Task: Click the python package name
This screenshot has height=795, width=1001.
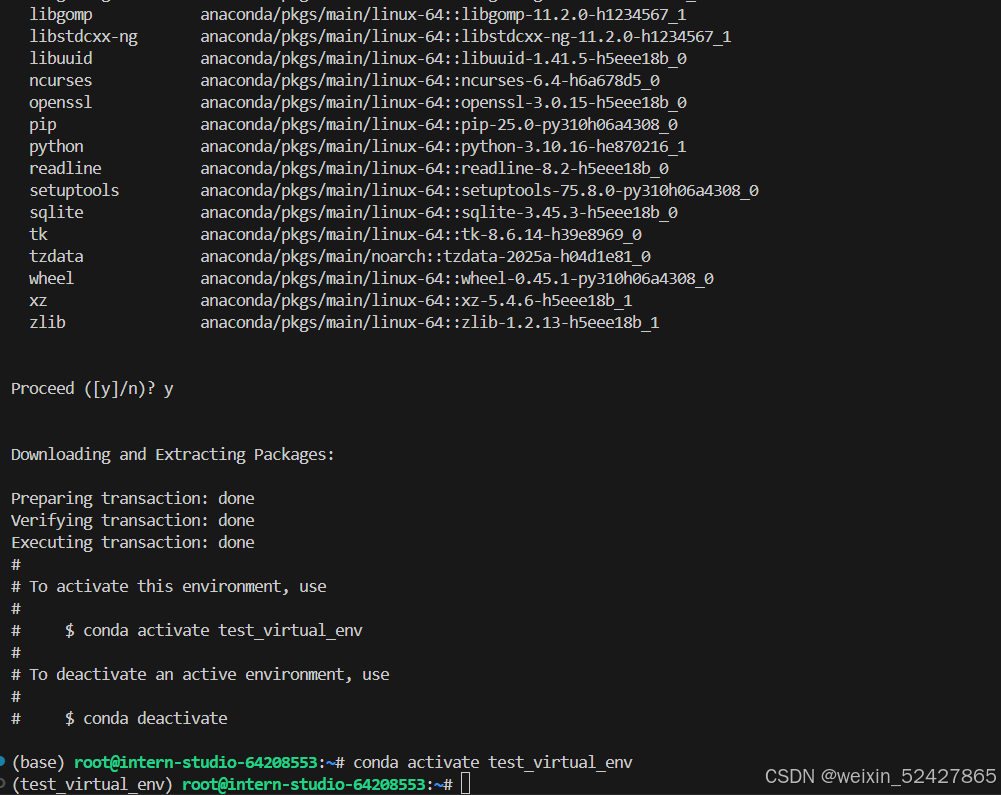Action: coord(55,146)
